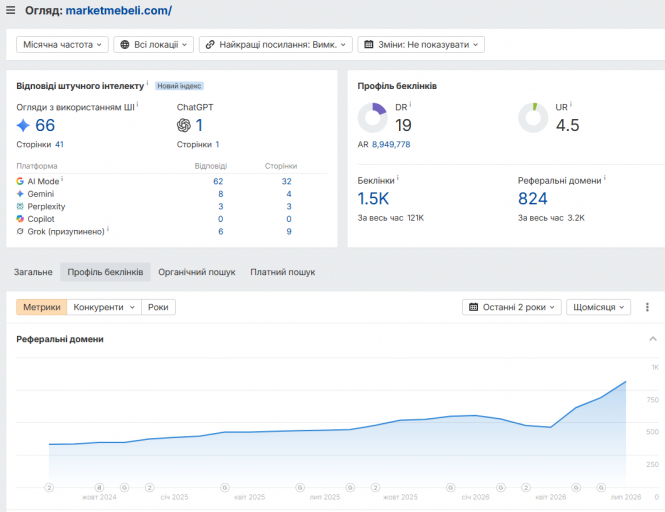665x512 pixels.
Task: Click the AI Overviews sparkle icon
Action: pos(23,126)
